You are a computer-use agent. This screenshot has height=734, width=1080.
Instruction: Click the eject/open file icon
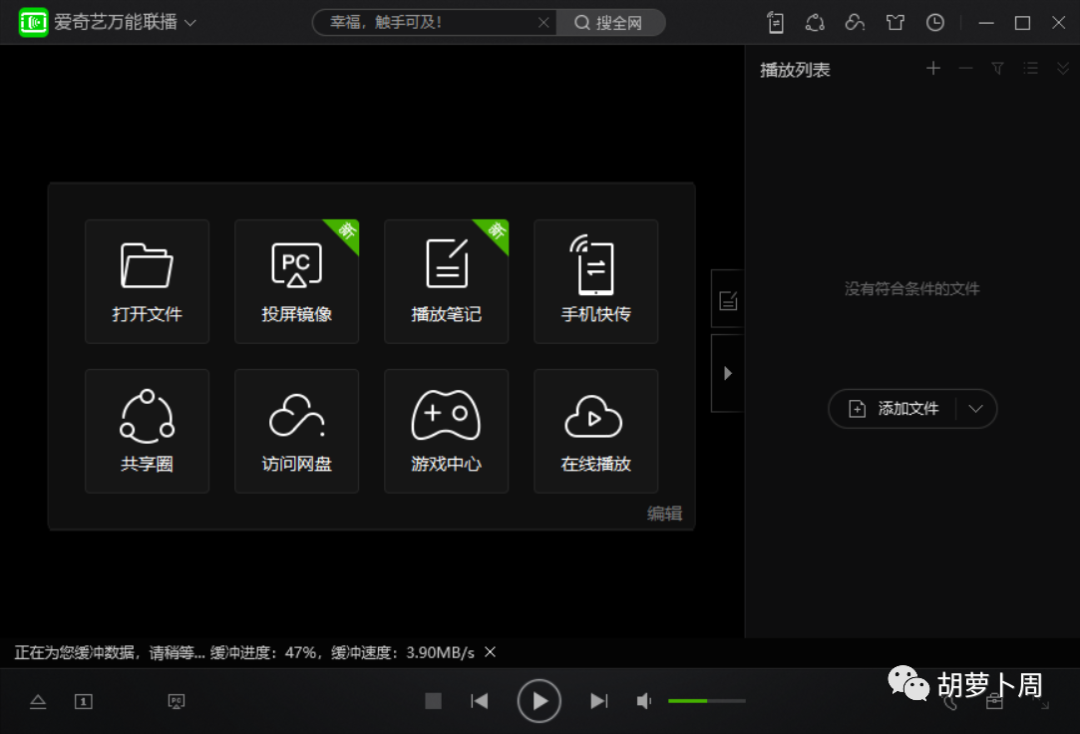tap(38, 702)
